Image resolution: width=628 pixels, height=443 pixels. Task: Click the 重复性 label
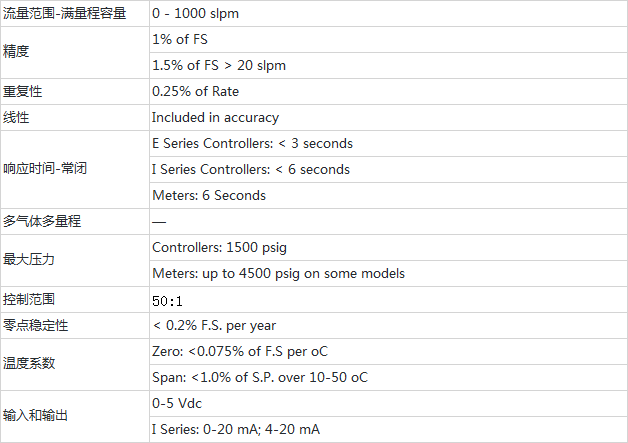(x=23, y=91)
